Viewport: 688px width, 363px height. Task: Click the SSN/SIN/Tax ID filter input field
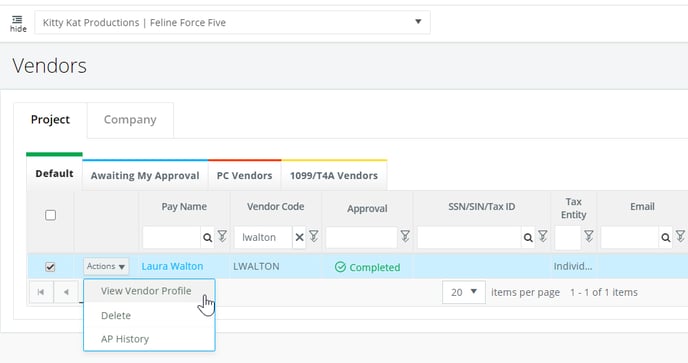(469, 237)
